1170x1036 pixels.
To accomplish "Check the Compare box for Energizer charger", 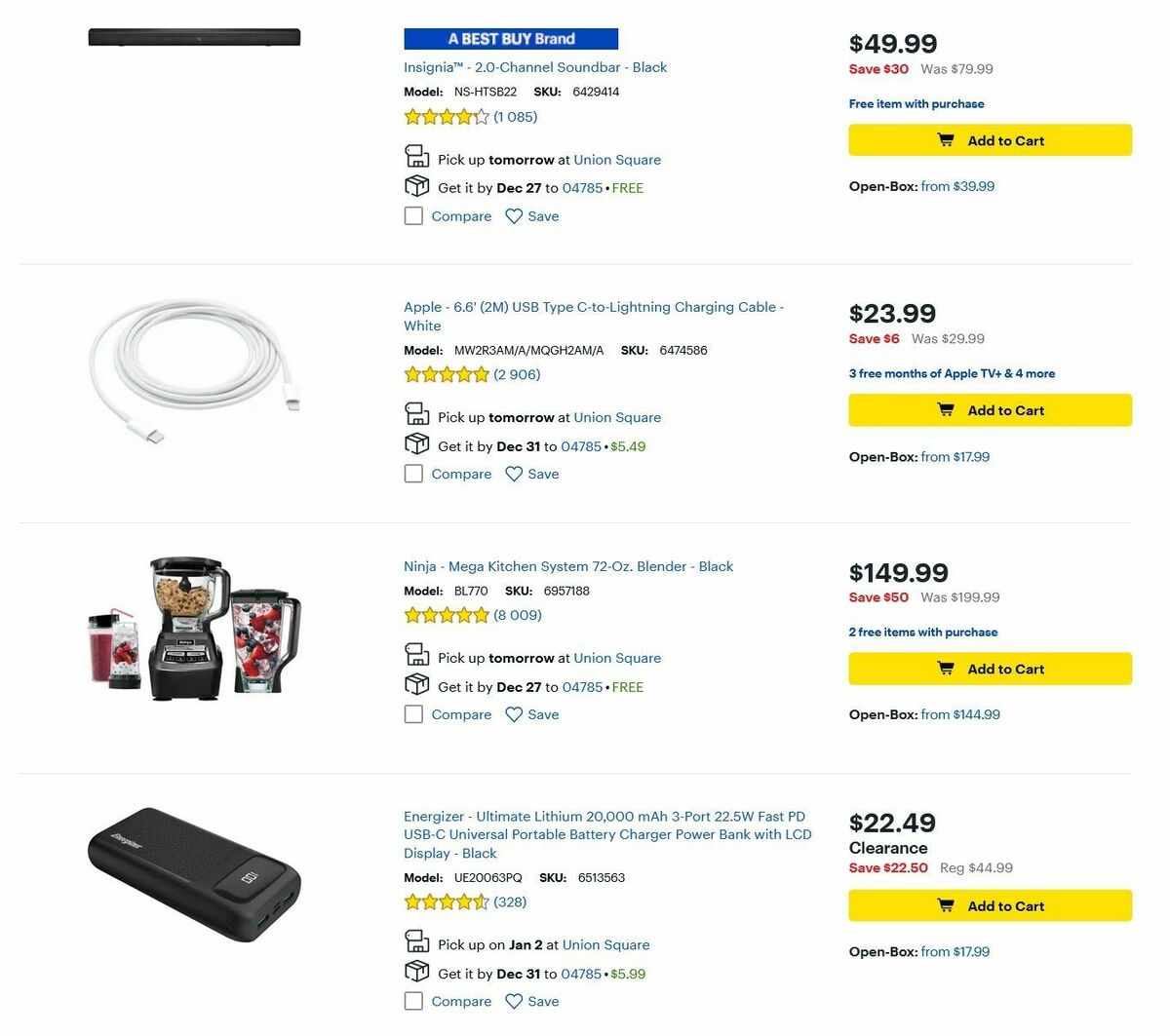I will click(x=413, y=1001).
